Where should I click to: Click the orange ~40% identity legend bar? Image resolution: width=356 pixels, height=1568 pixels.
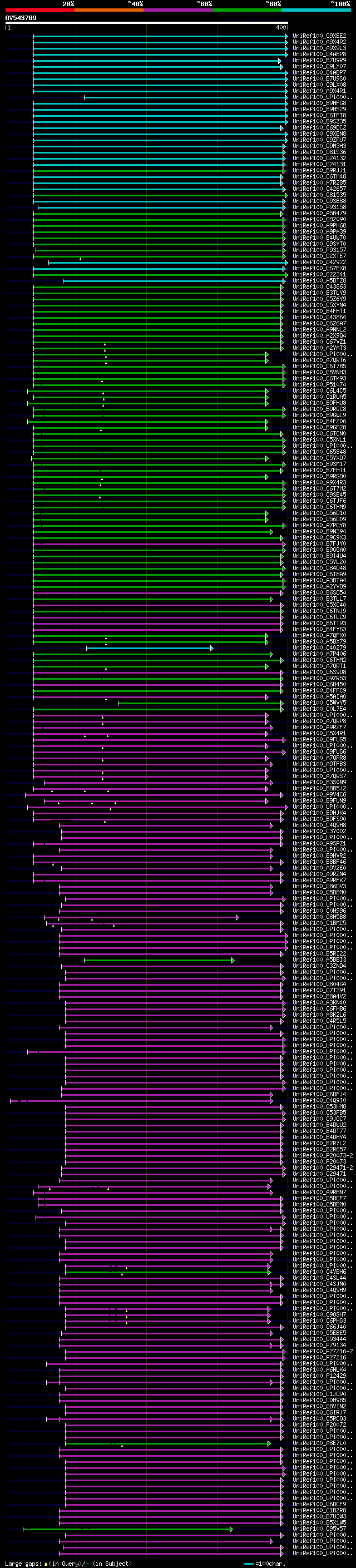(x=109, y=10)
